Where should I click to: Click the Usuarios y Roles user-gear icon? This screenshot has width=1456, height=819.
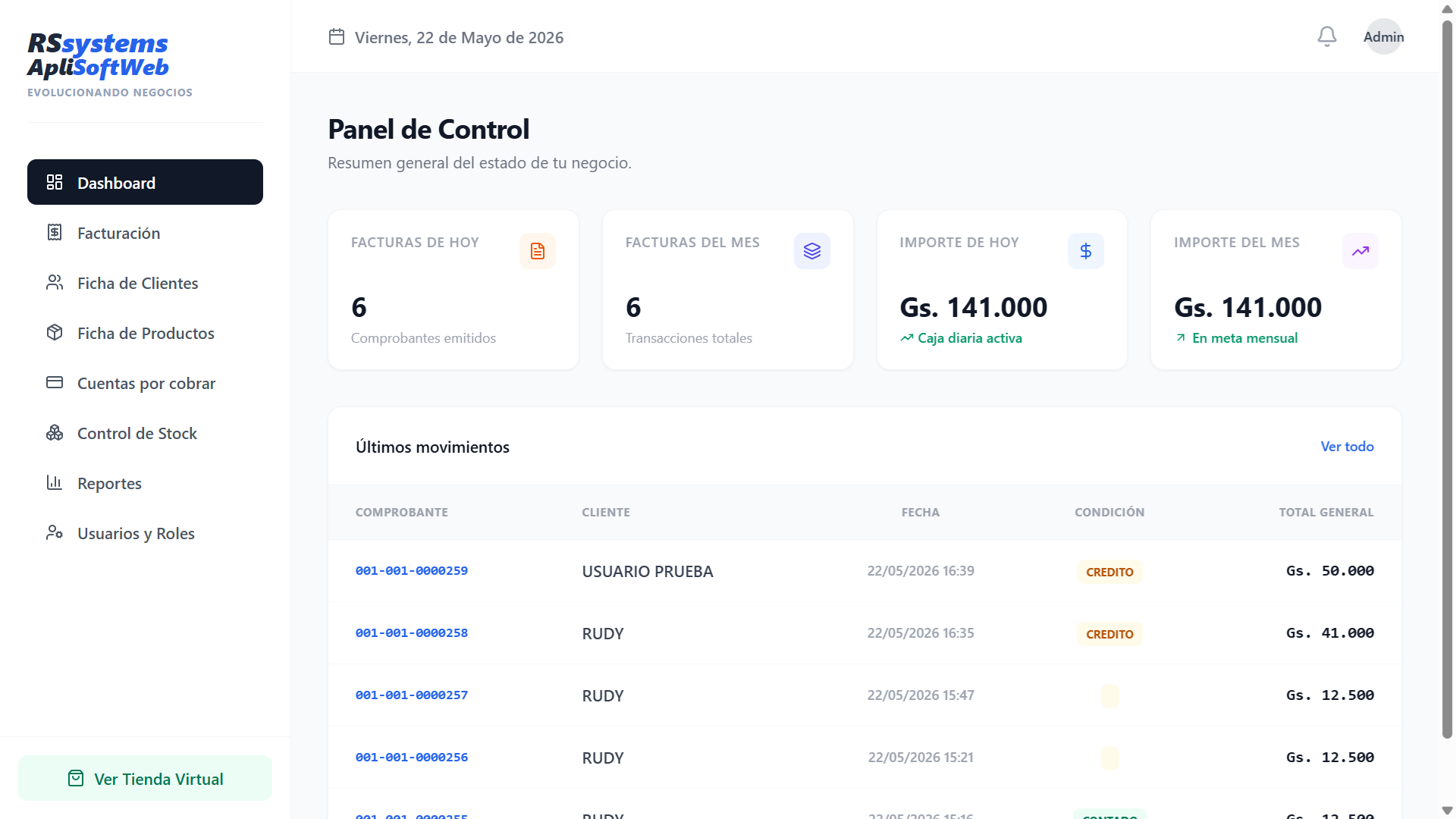click(55, 532)
